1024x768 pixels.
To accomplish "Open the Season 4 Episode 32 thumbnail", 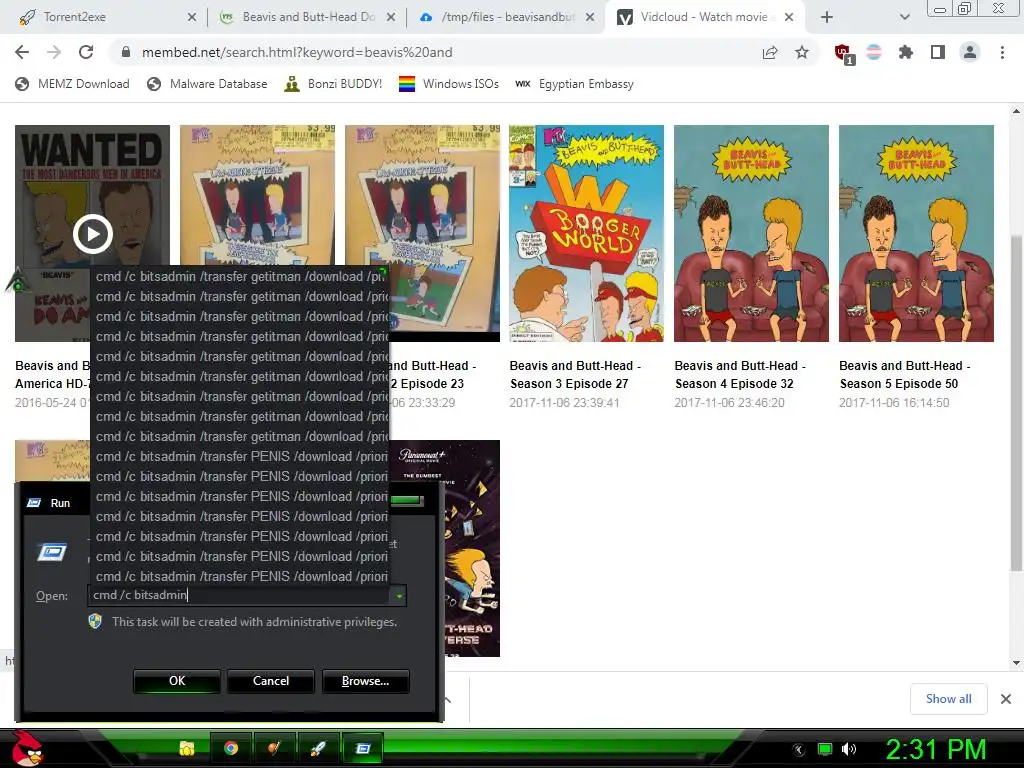I will 751,233.
